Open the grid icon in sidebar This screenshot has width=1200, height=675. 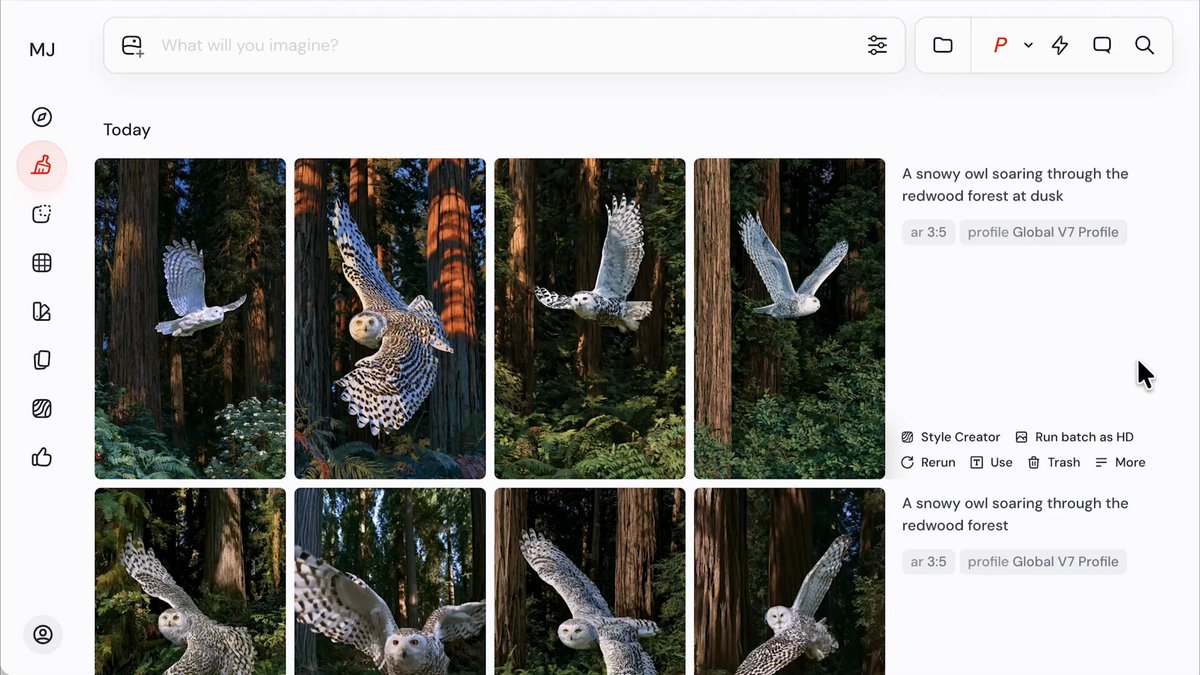[x=42, y=263]
